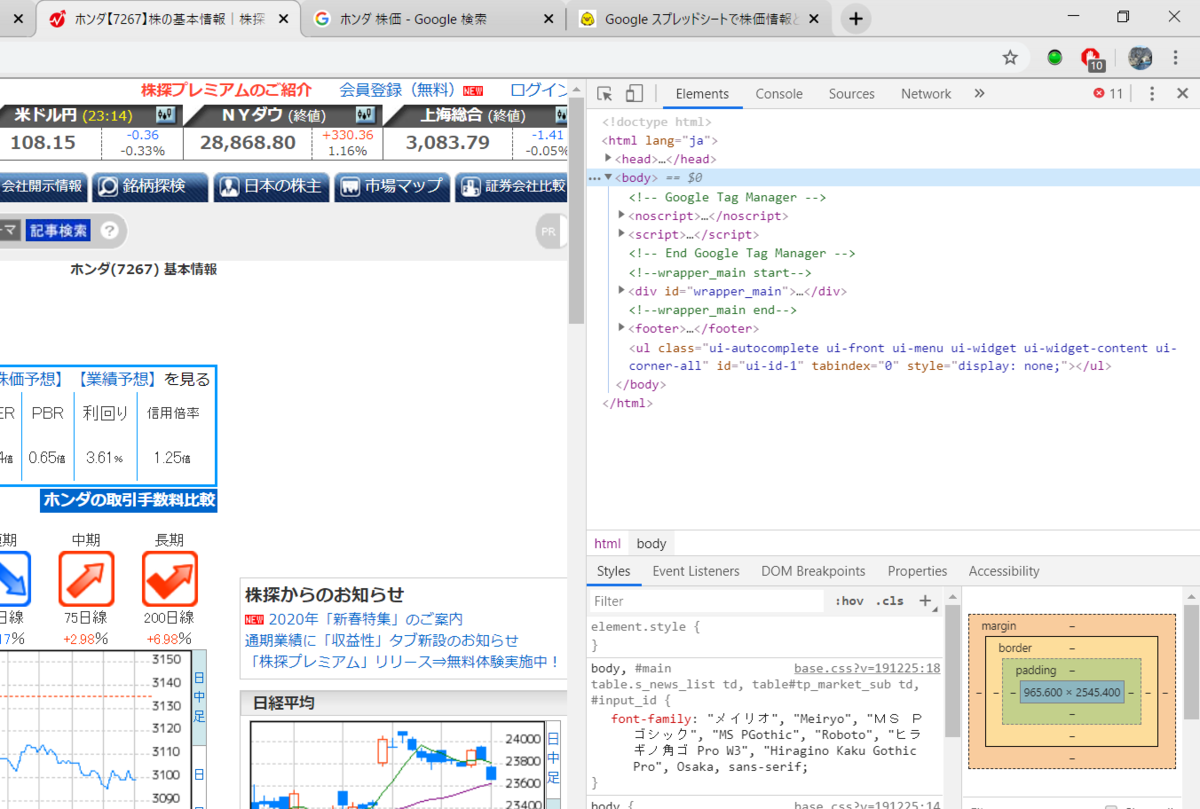The image size is (1200, 809).
Task: Open 2020年「新春特集」のご案内 link
Action: [x=364, y=619]
